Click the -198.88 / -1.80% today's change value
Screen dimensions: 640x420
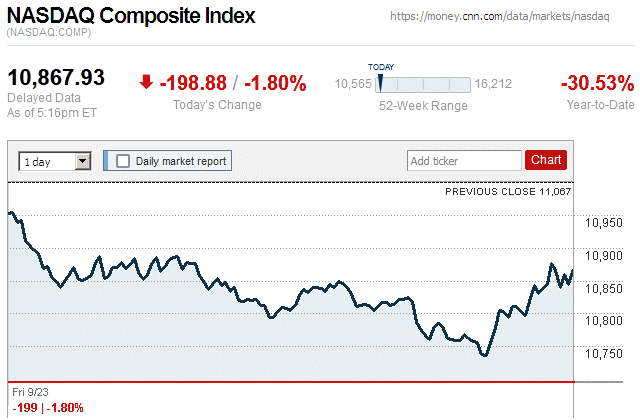(232, 83)
